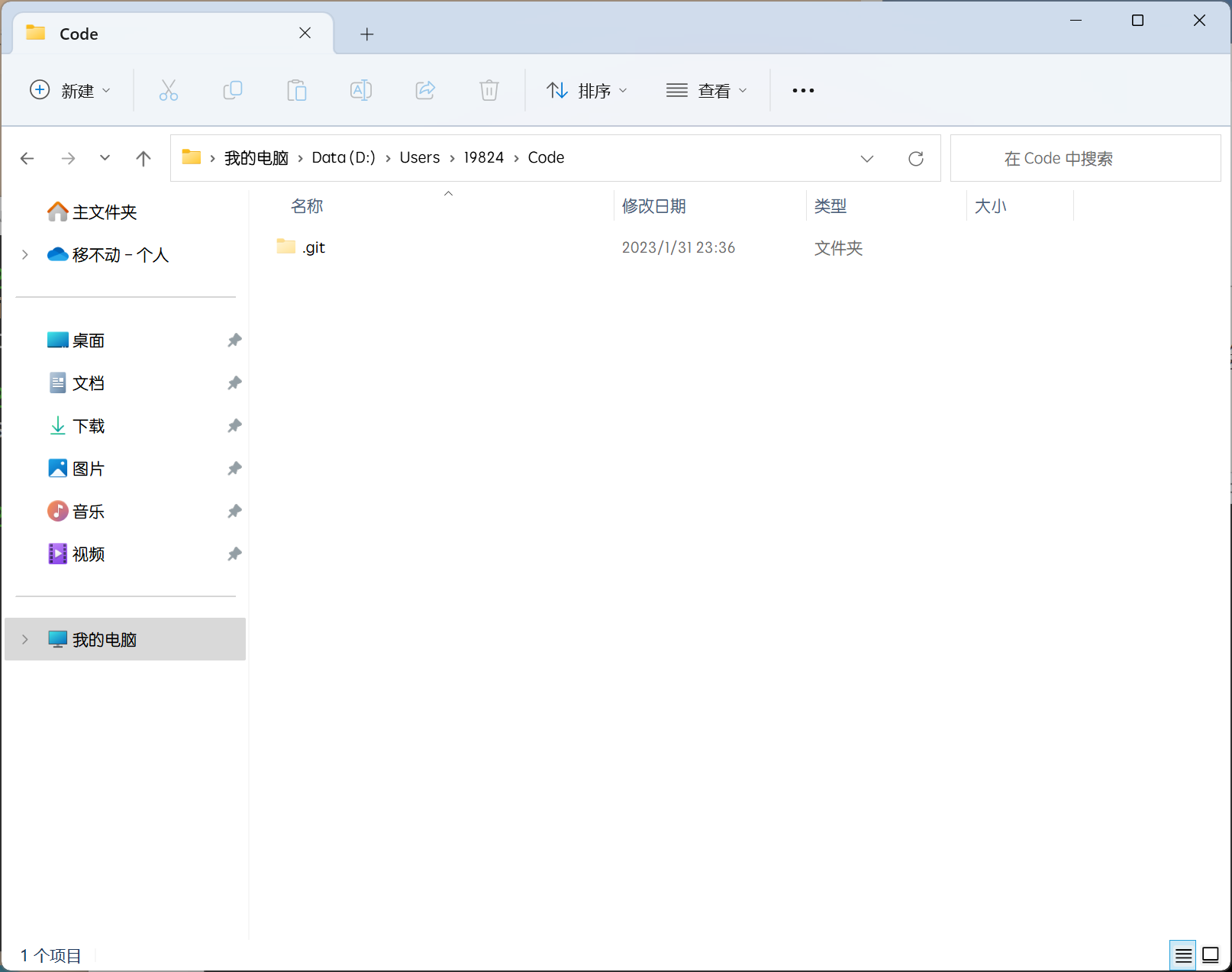Open recent locations dropdown chevron

pyautogui.click(x=105, y=158)
